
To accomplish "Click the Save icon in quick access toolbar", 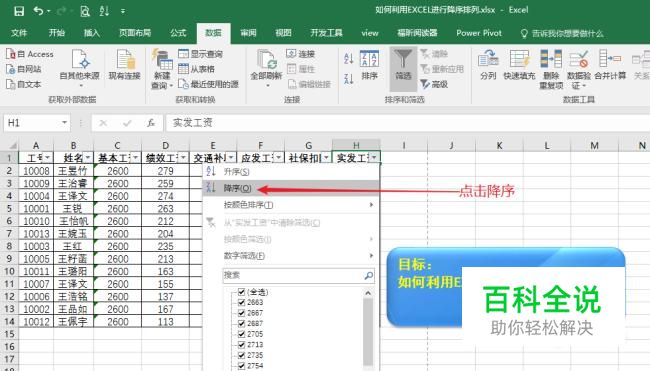I will tap(19, 11).
